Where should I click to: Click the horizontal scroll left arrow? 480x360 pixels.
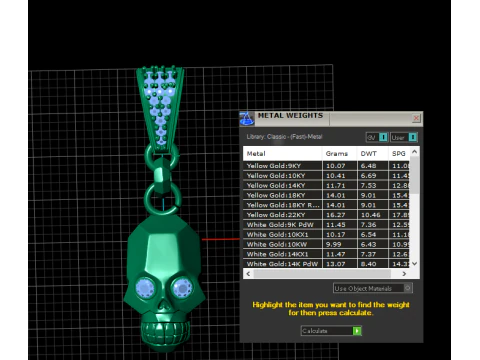(x=248, y=274)
